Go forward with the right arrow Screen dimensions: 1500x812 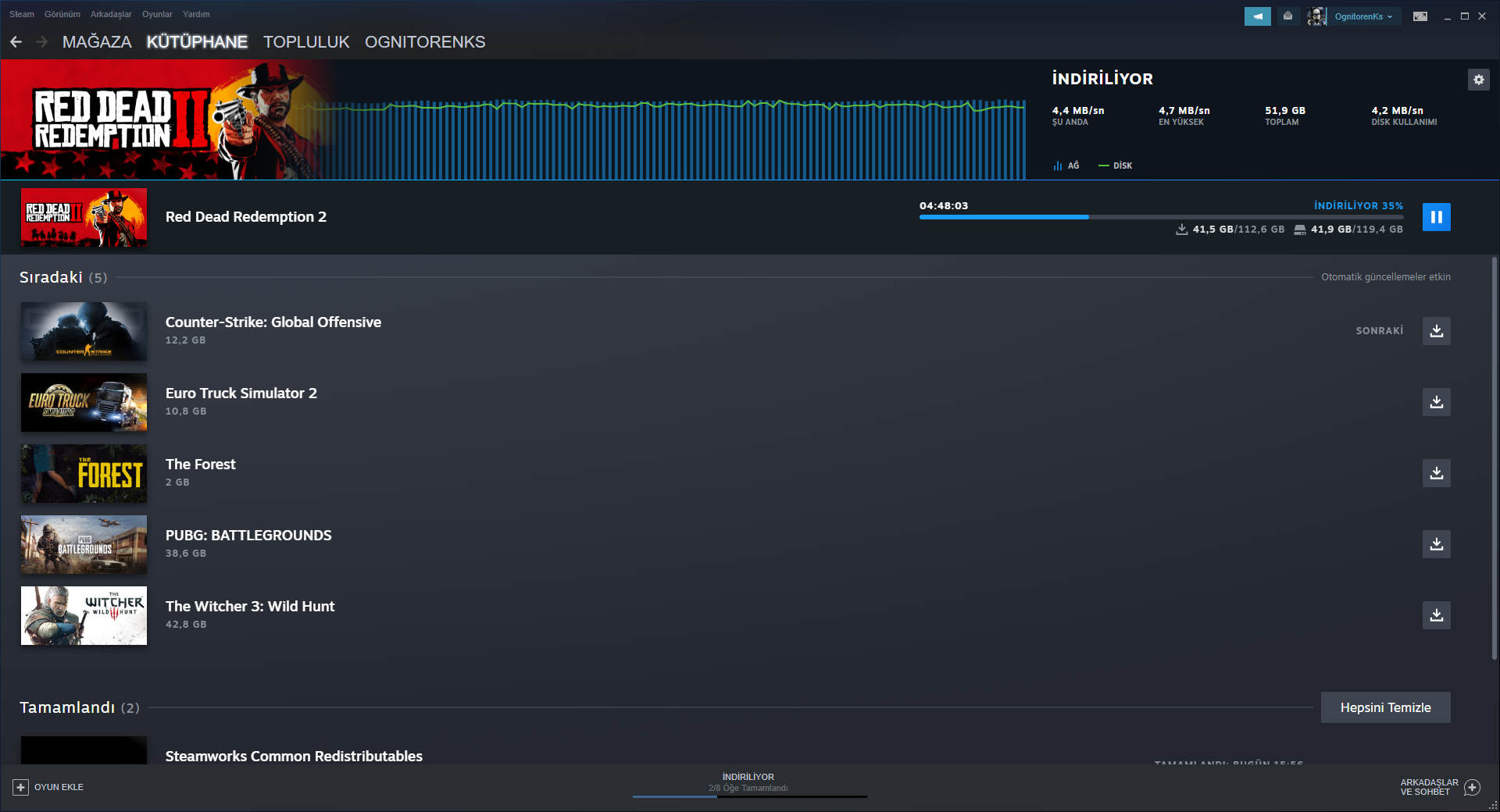[x=42, y=42]
